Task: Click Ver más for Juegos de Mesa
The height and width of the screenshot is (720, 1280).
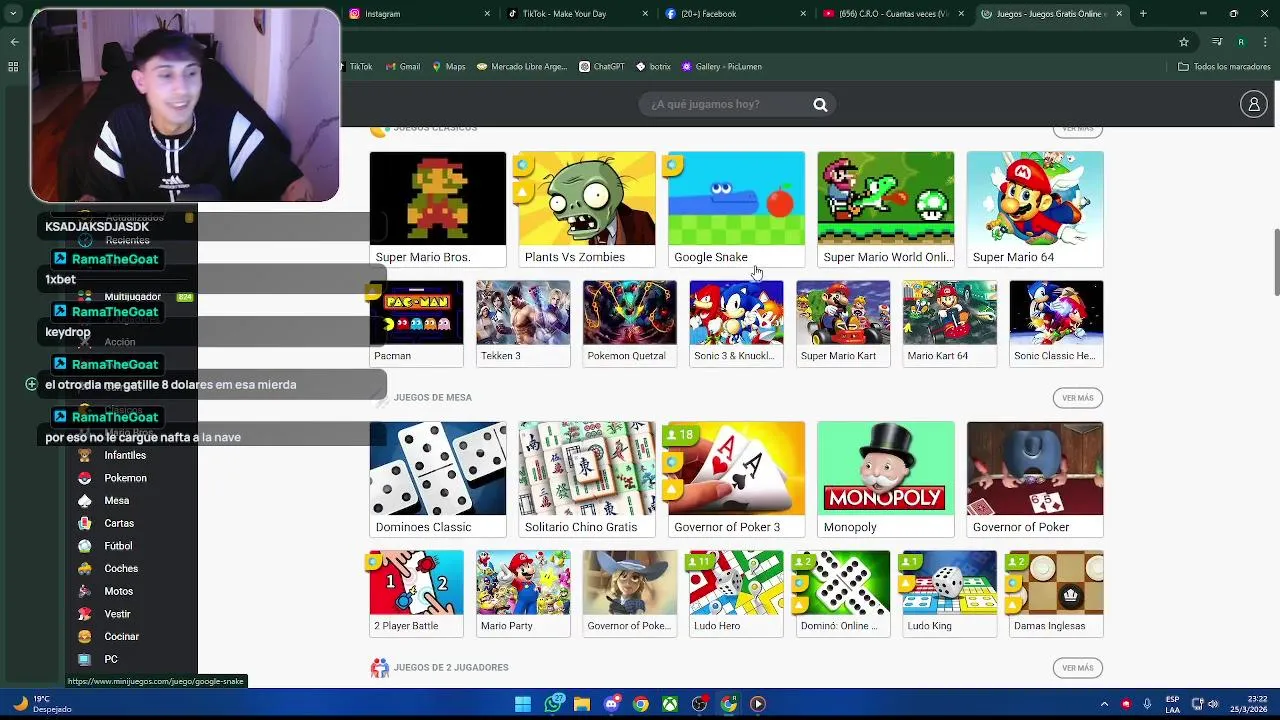Action: pyautogui.click(x=1077, y=398)
